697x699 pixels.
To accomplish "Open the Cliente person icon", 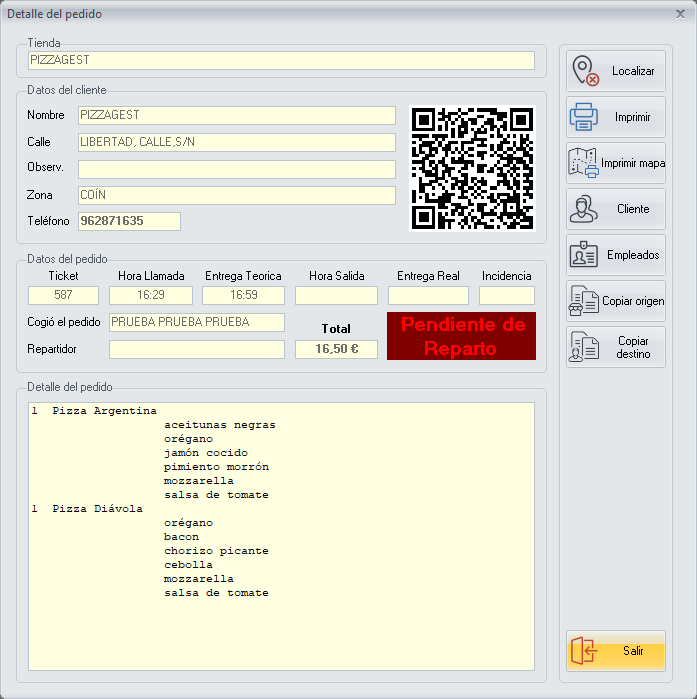I will tap(584, 209).
